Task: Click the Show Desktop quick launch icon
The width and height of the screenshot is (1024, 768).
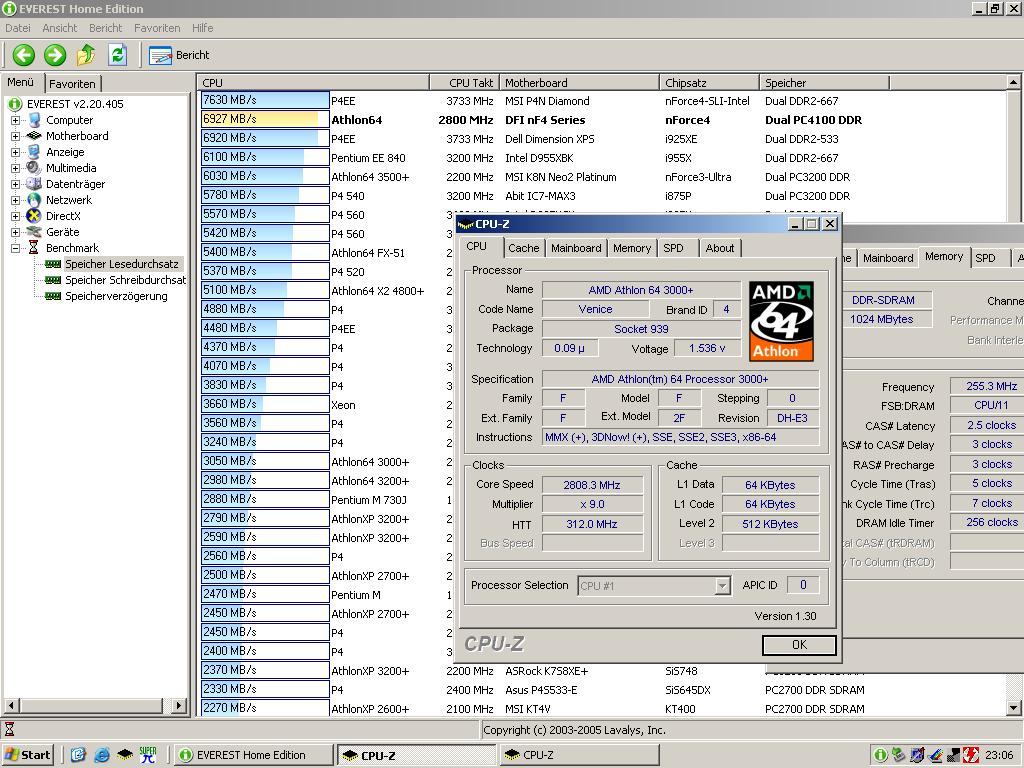Action: 78,755
